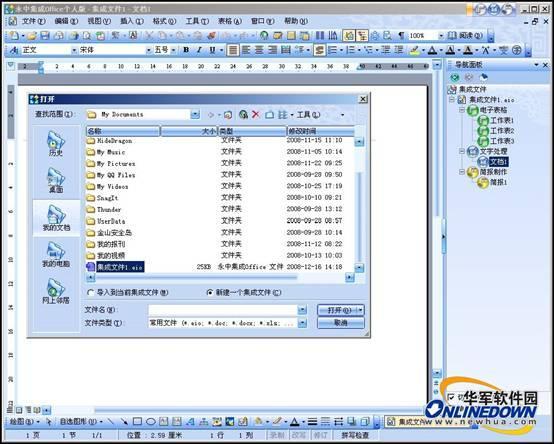
Task: Open the 文件名 filename dropdown arrow
Action: (x=302, y=310)
